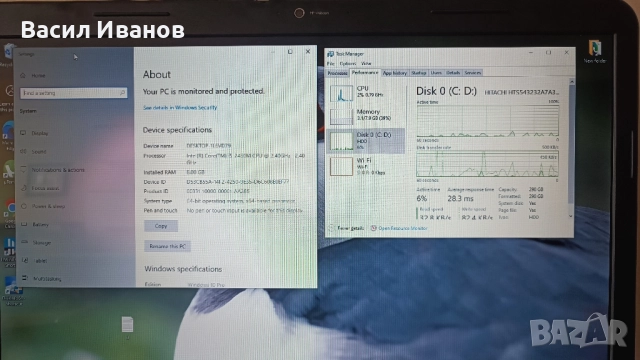Click the Disk transfer rate graph
This screenshot has width=640, height=360.
(x=487, y=164)
